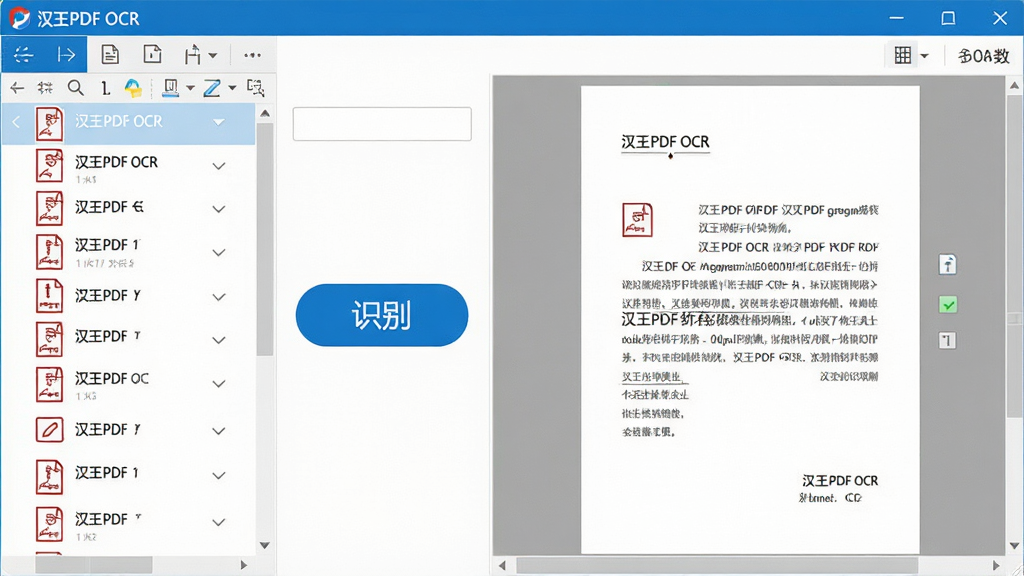
Task: Click the text button at the top right corner
Action: tap(984, 56)
